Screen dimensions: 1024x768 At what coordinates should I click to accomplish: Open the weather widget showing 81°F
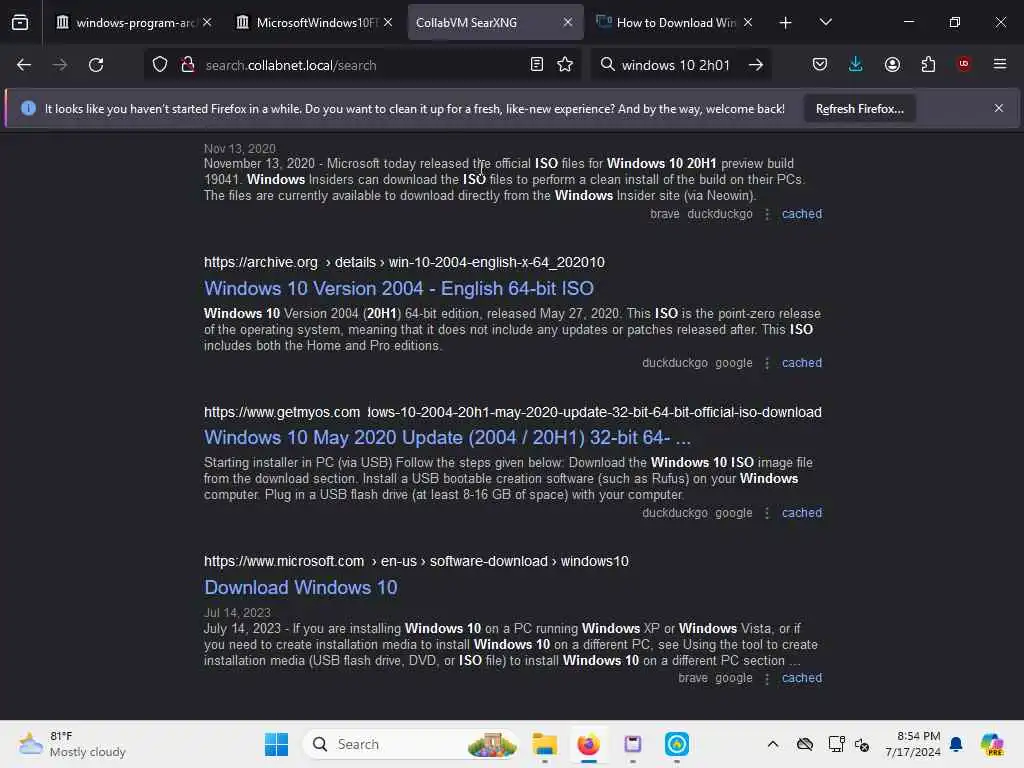click(x=72, y=744)
